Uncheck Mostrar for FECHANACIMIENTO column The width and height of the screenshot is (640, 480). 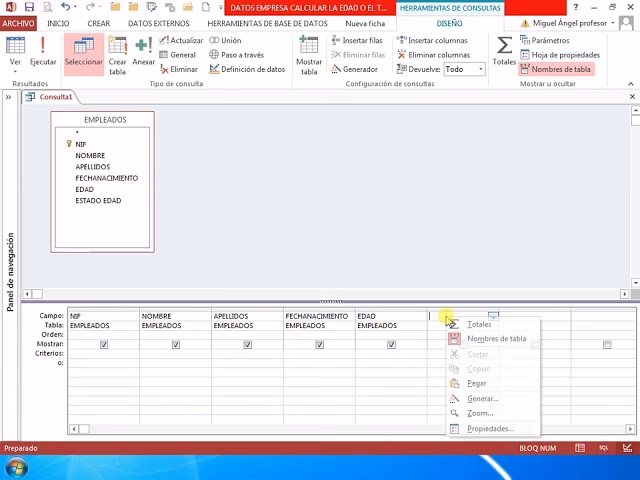coord(319,345)
